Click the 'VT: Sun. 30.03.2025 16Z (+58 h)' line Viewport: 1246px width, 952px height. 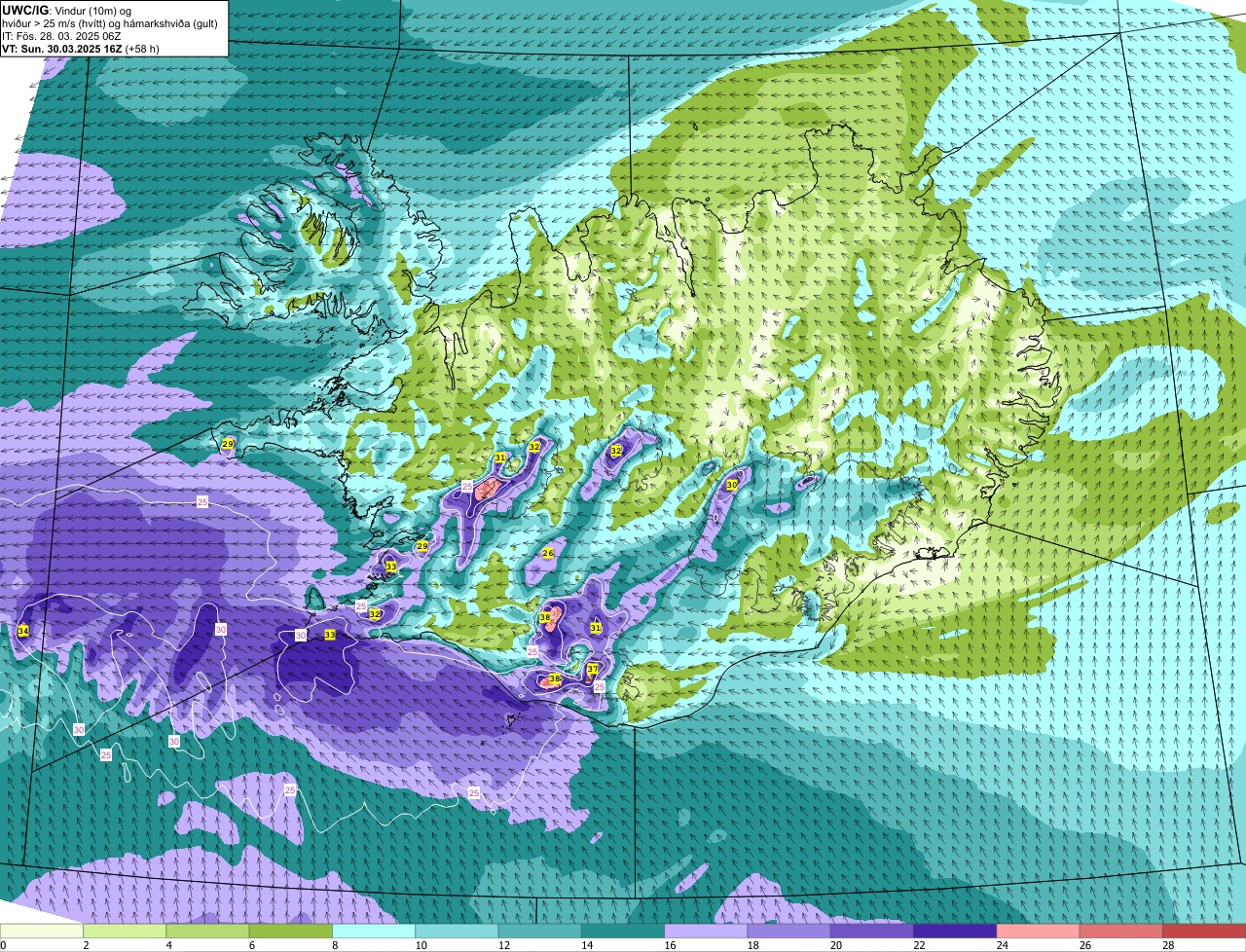pyautogui.click(x=80, y=48)
